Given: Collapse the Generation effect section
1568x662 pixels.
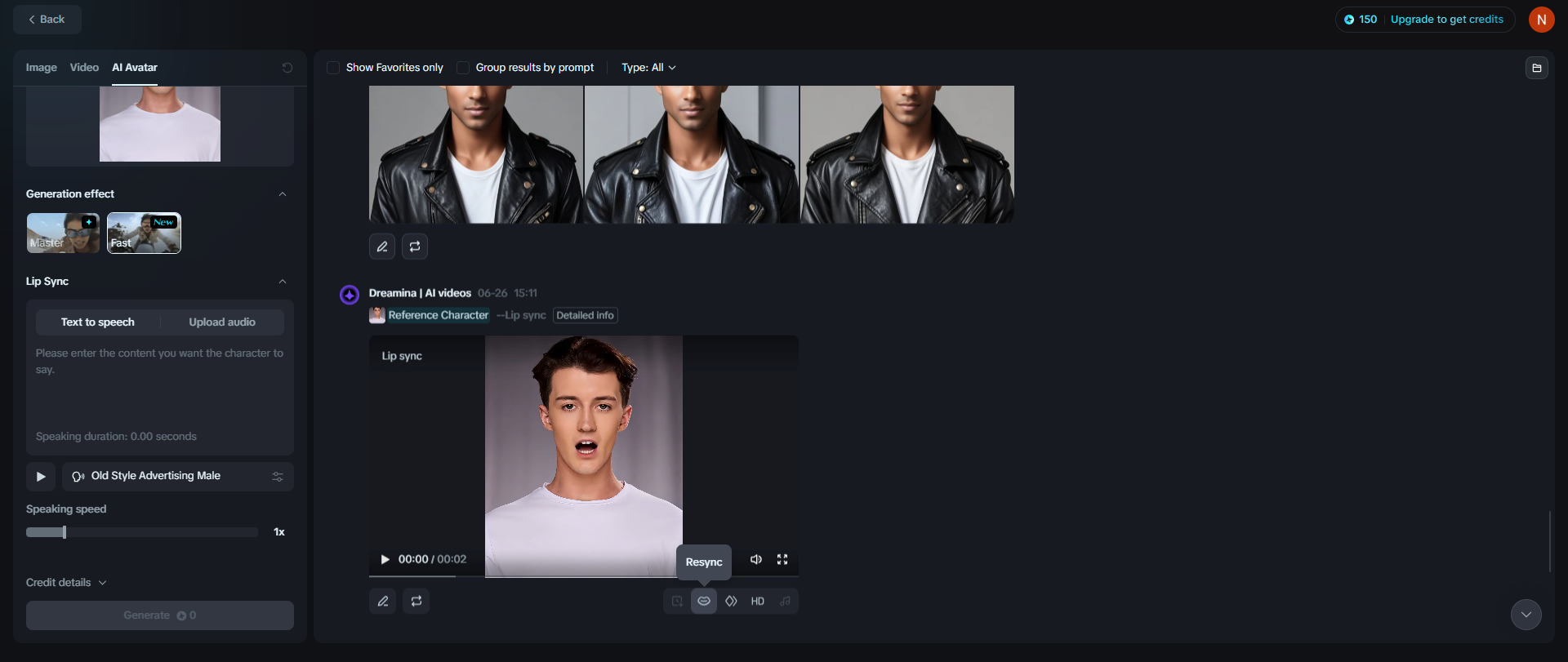Looking at the screenshot, I should point(283,194).
